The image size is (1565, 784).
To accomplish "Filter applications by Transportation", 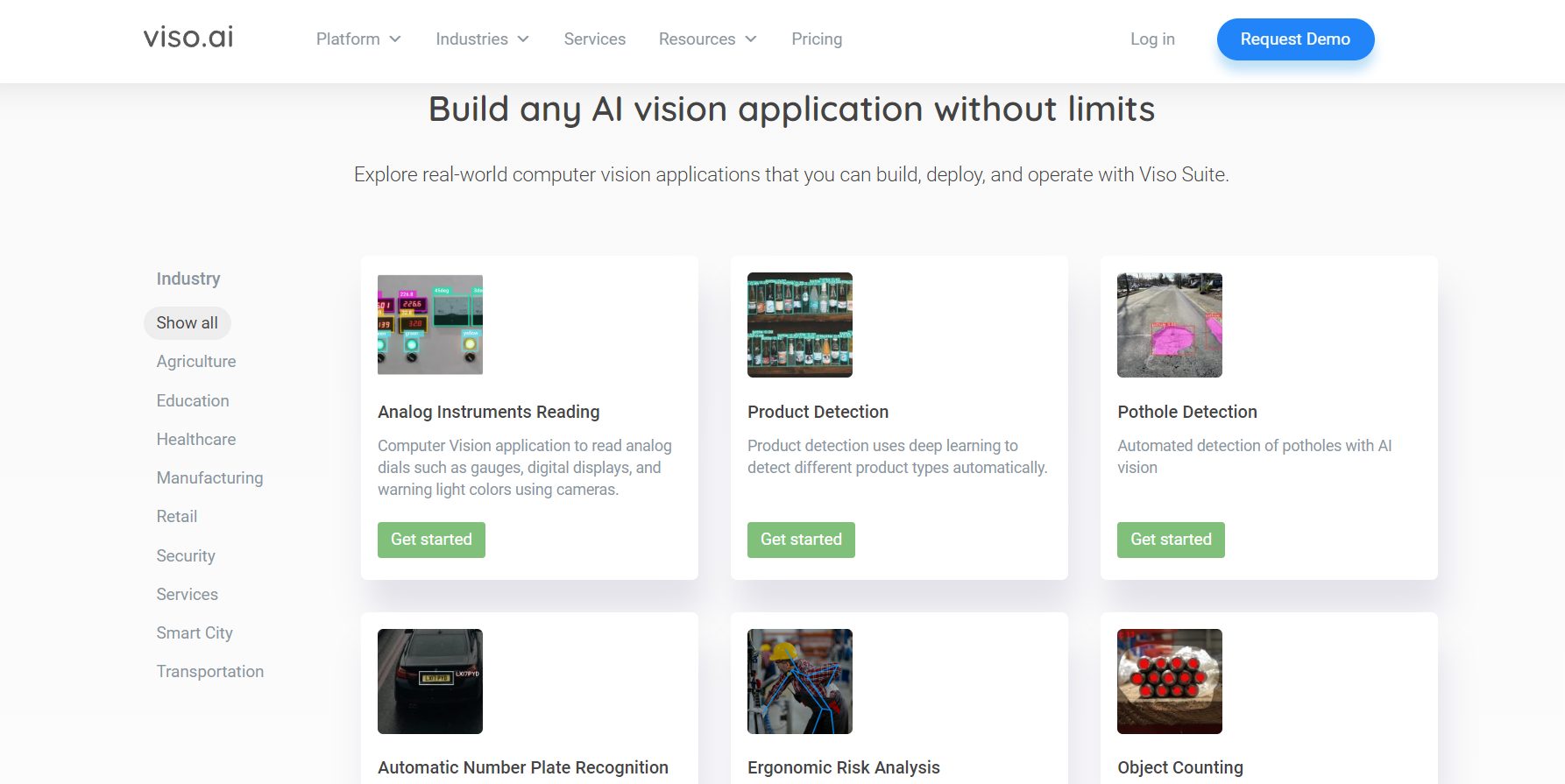I will click(x=210, y=672).
